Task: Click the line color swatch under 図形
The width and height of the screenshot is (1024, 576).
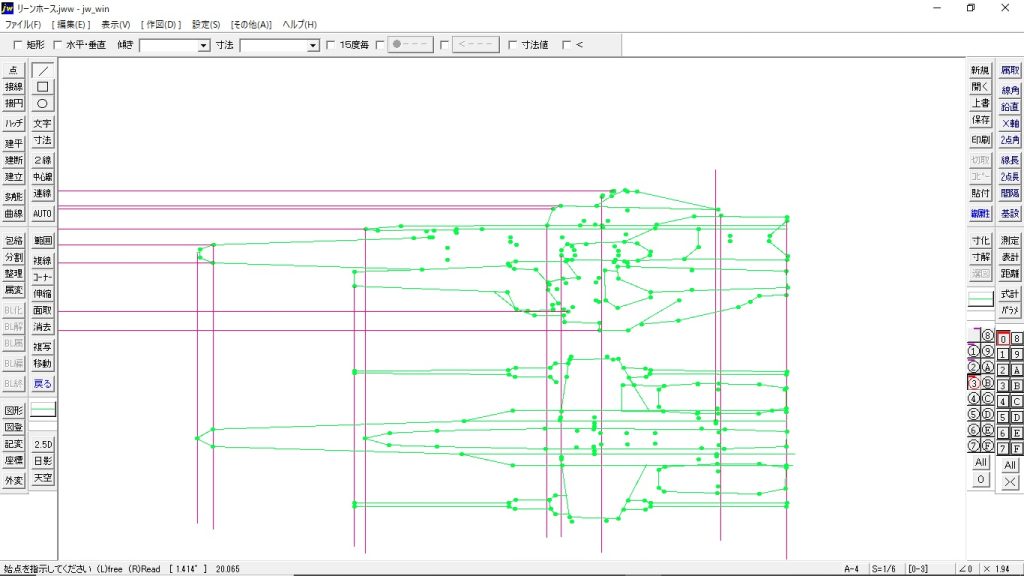Action: pyautogui.click(x=42, y=409)
